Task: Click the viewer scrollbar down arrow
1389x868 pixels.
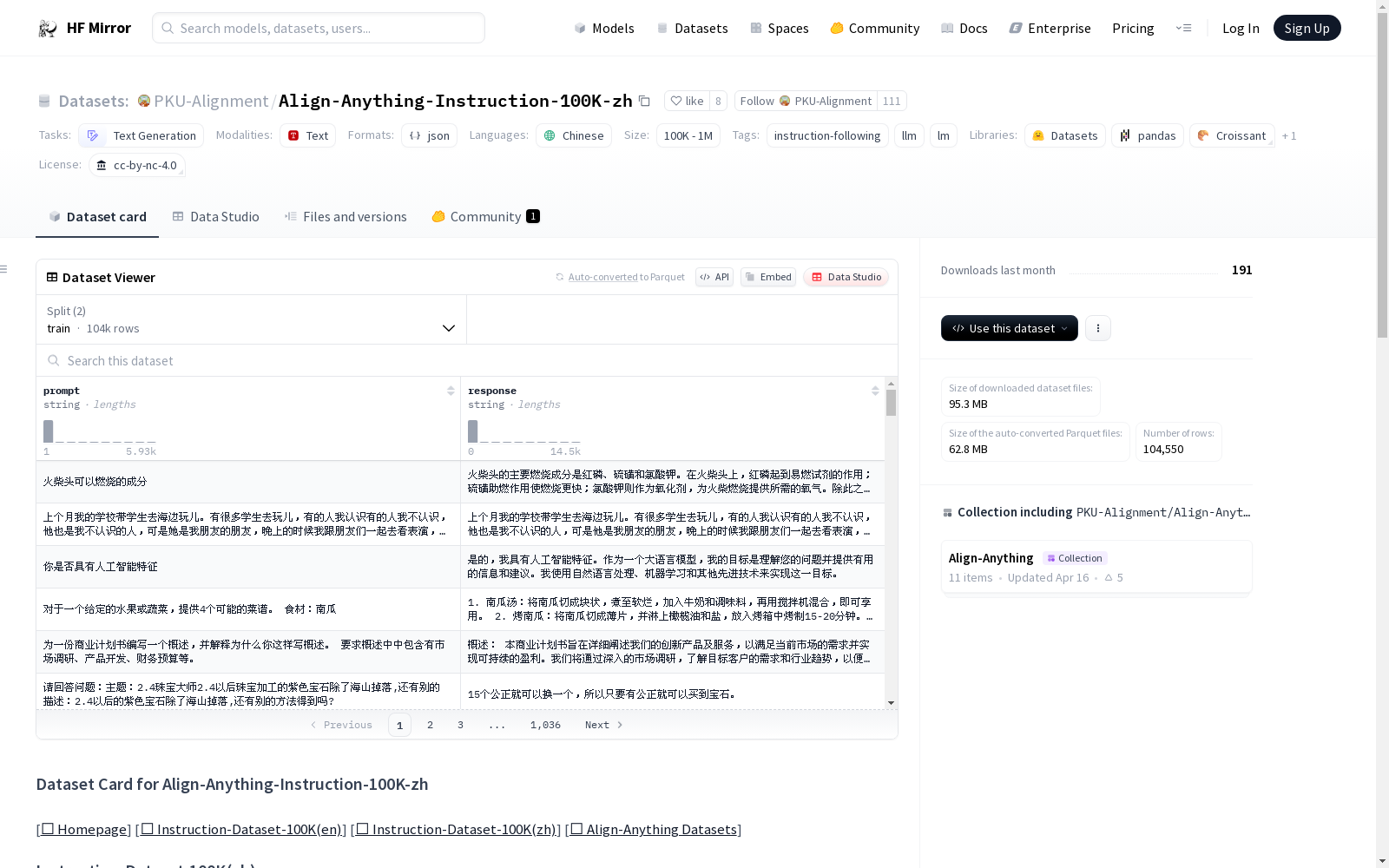Action: [891, 703]
